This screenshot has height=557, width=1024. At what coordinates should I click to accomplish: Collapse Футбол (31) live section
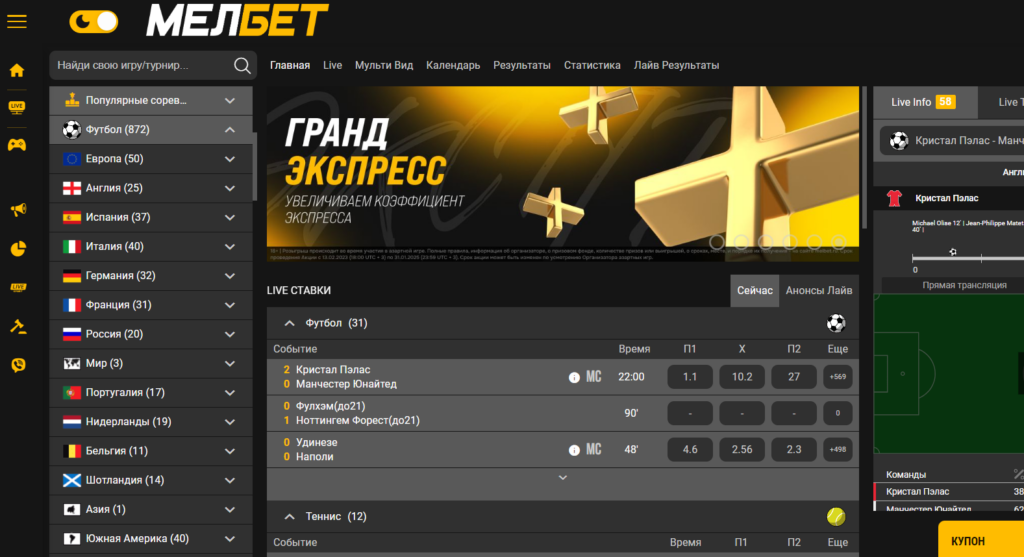pyautogui.click(x=289, y=323)
